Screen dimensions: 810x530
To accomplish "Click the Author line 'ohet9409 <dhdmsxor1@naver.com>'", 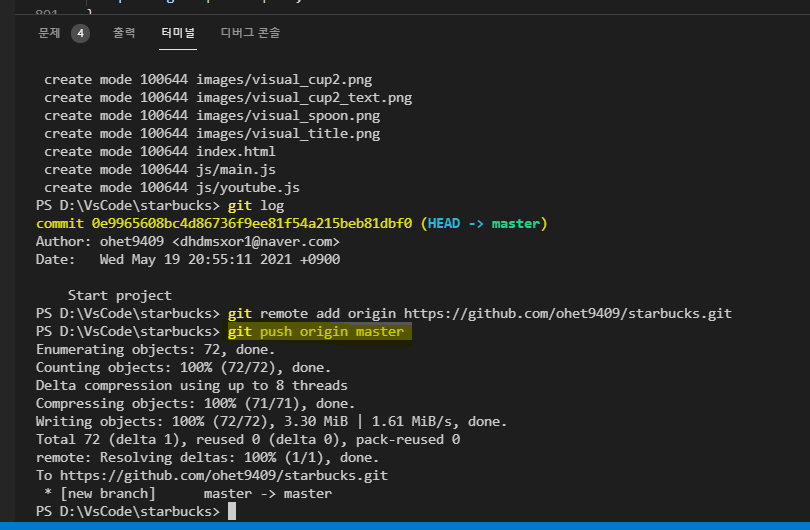I will pyautogui.click(x=188, y=242).
